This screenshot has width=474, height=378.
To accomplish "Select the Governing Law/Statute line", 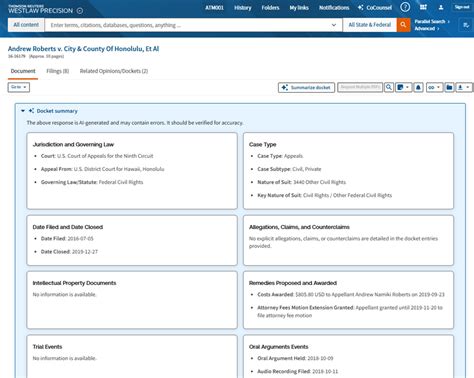I will 92,182.
